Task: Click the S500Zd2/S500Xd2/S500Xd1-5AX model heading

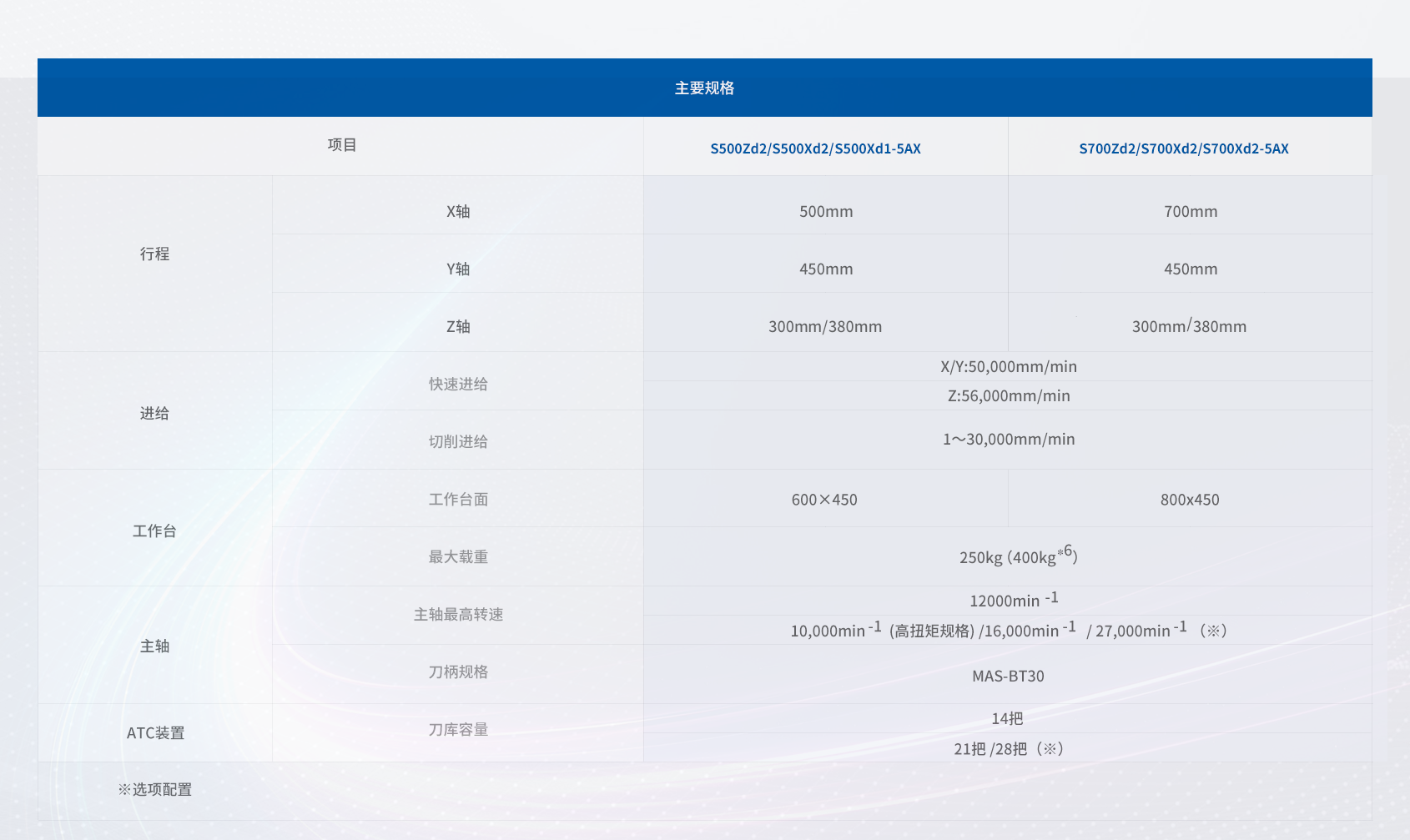Action: (x=815, y=148)
